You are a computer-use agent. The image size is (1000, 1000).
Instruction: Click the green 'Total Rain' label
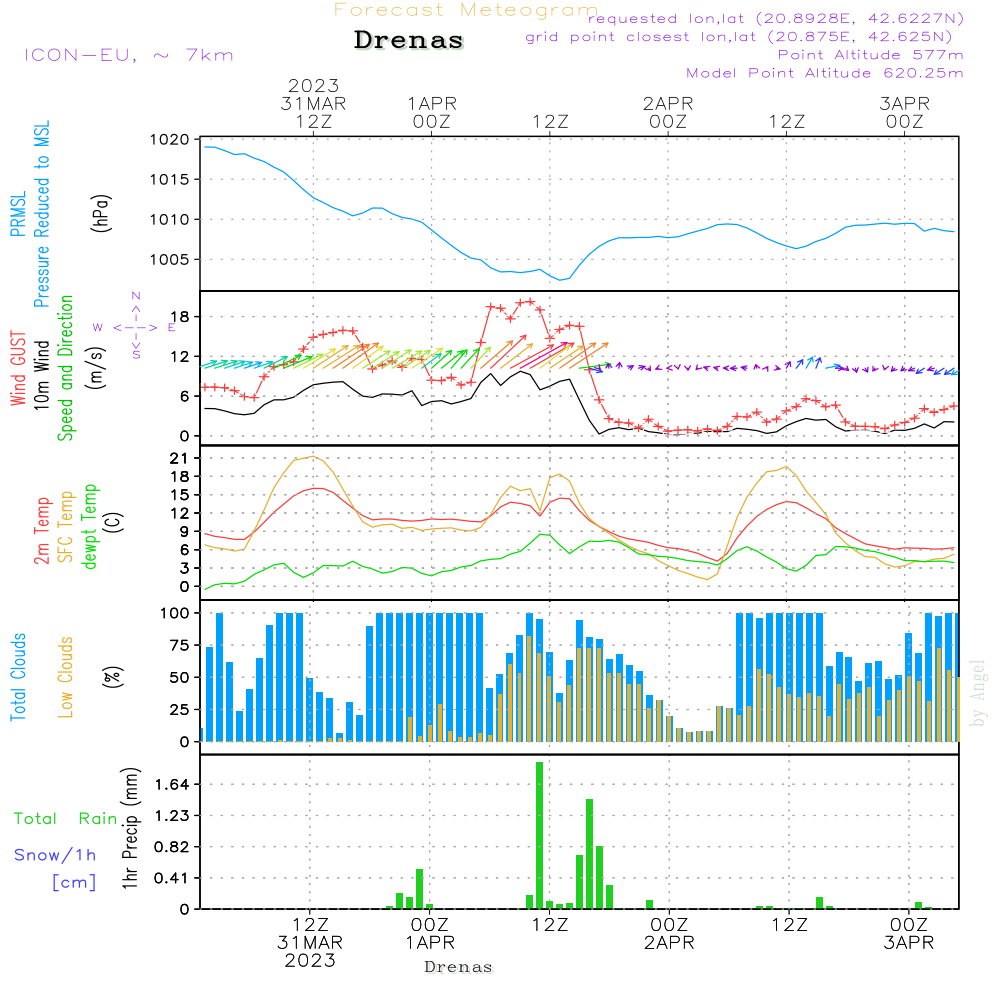click(66, 819)
